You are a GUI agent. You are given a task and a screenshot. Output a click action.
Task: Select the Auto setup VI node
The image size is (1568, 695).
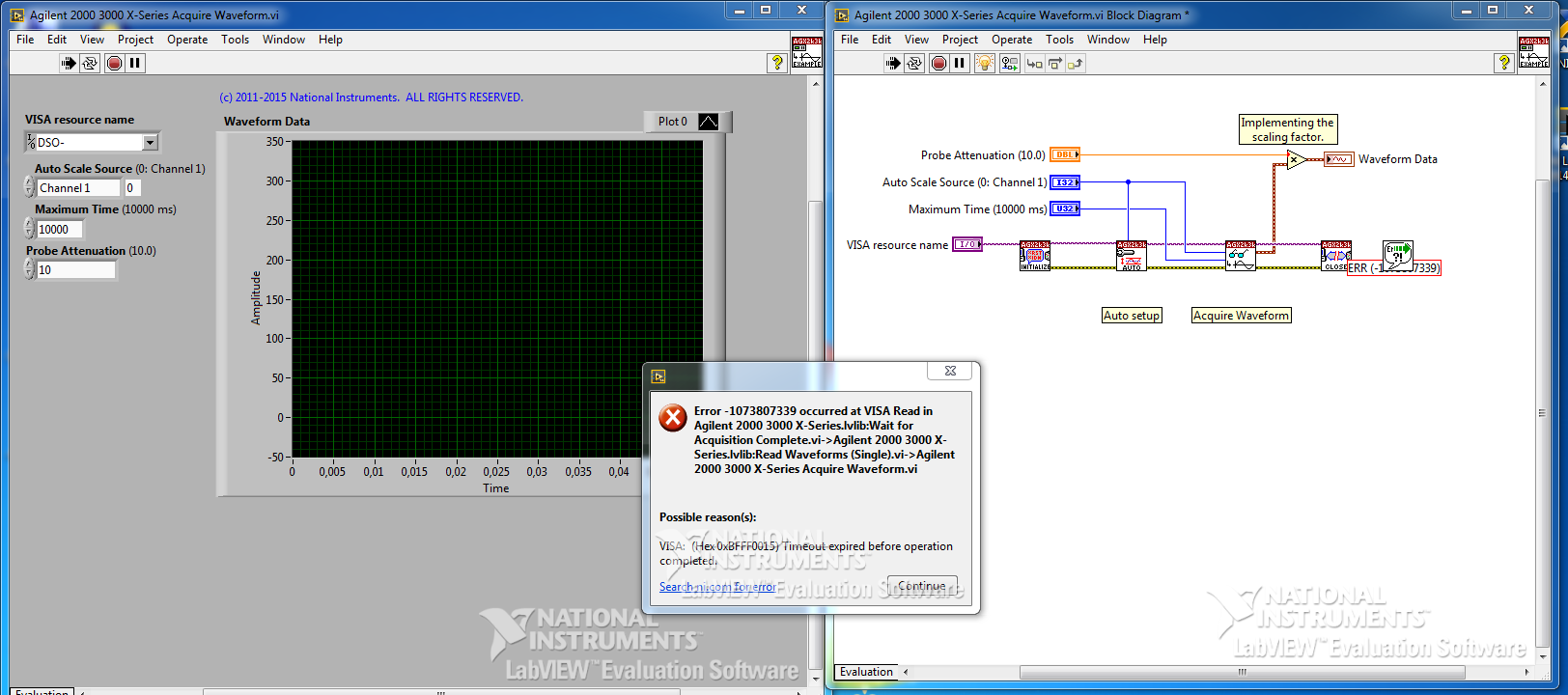pos(1132,256)
